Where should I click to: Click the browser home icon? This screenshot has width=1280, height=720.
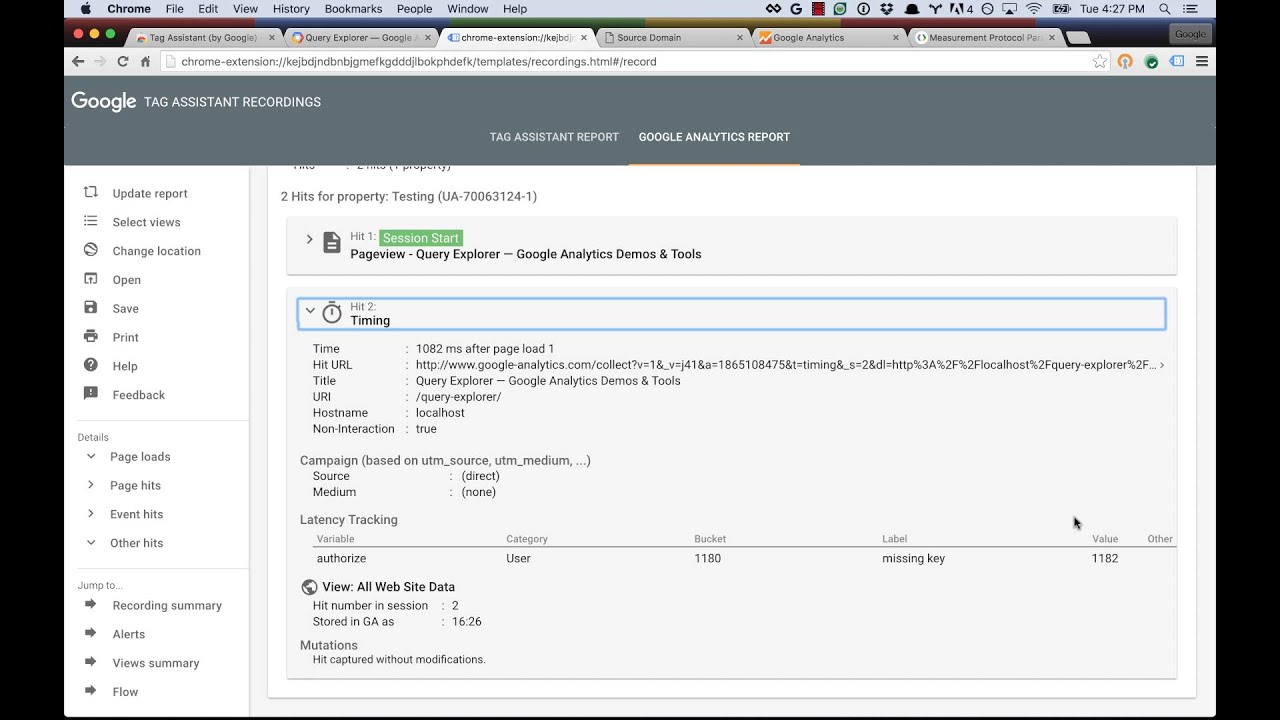(145, 61)
